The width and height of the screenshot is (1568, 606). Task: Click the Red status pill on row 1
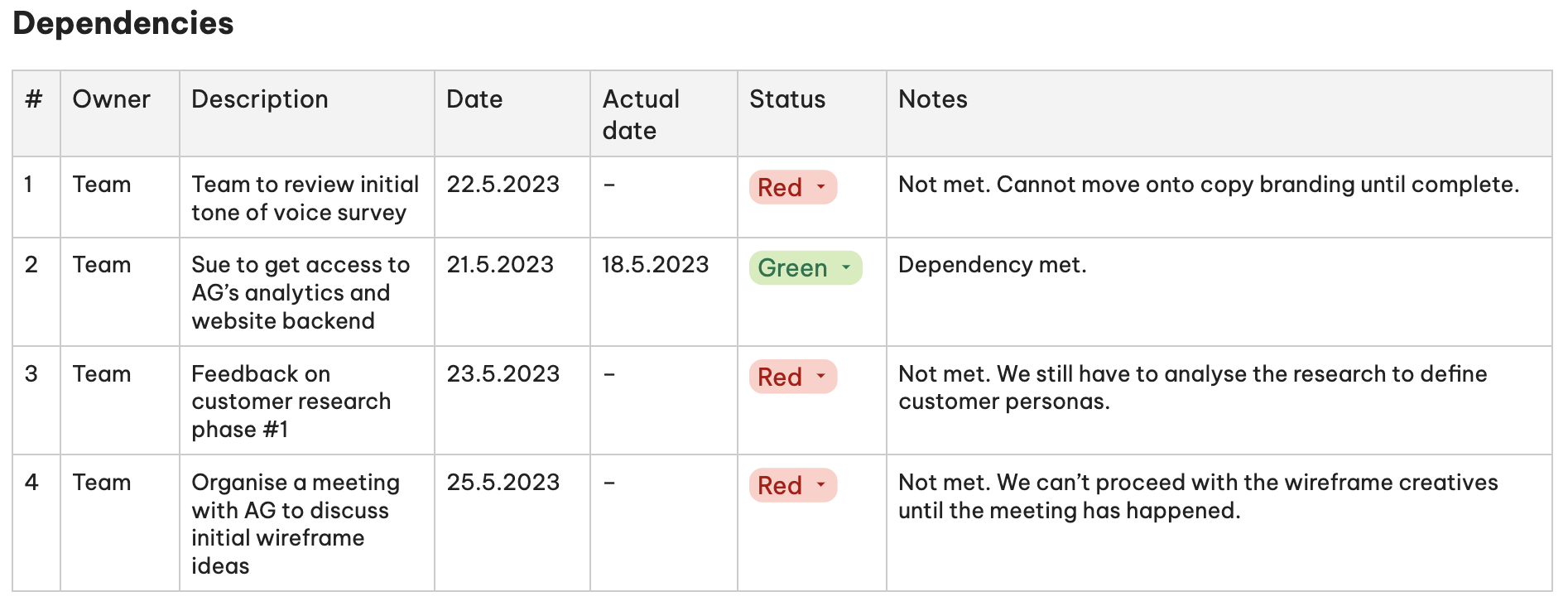pos(782,188)
